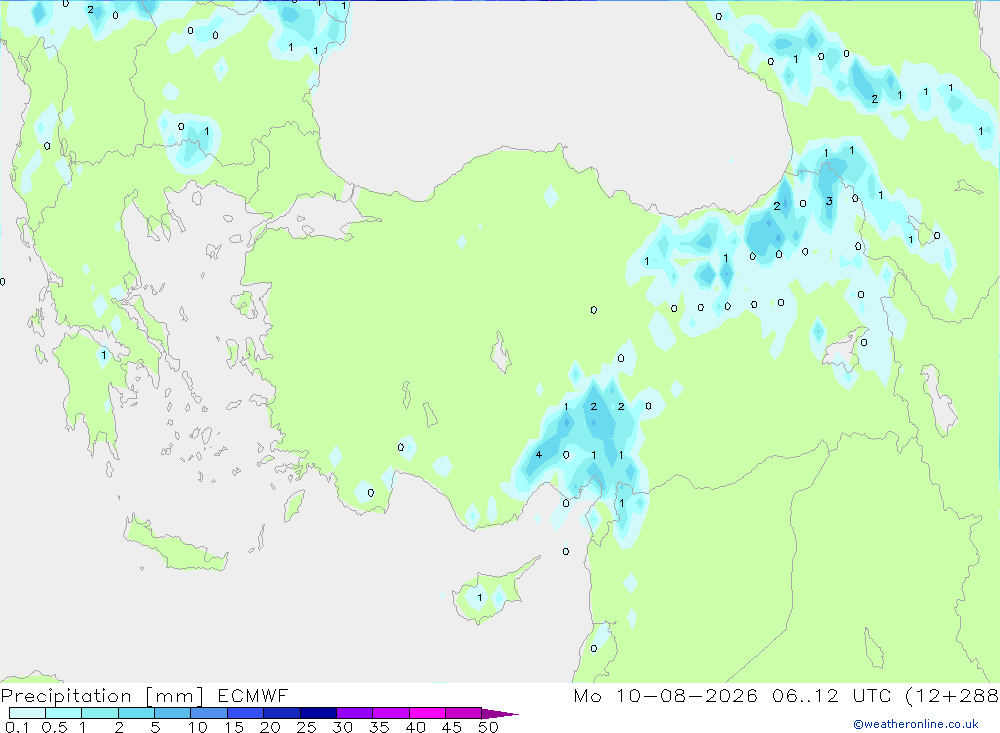Select the 5–10 mm legend color swatch
The width and height of the screenshot is (1000, 733).
173,713
